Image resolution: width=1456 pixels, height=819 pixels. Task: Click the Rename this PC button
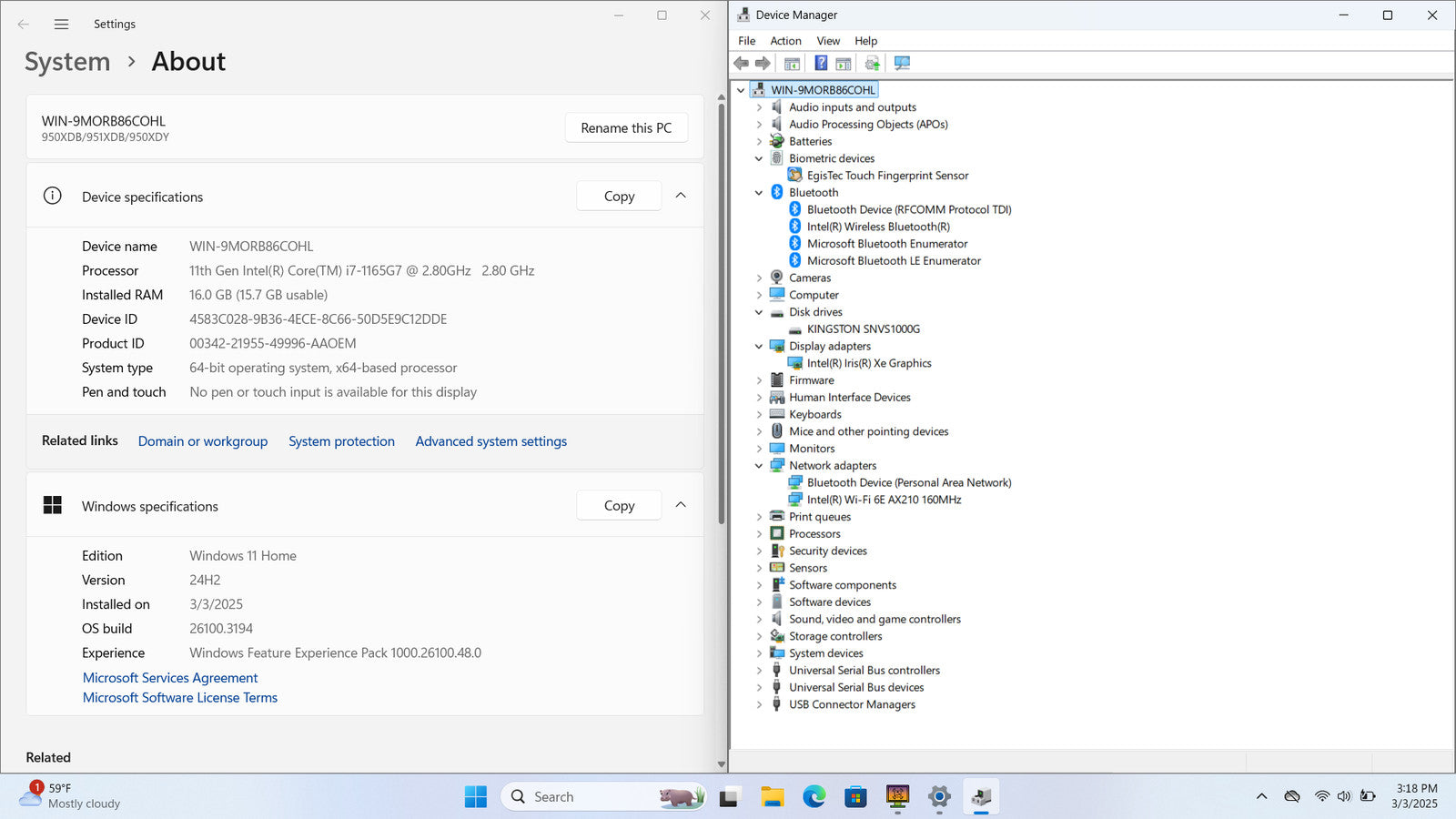point(626,128)
